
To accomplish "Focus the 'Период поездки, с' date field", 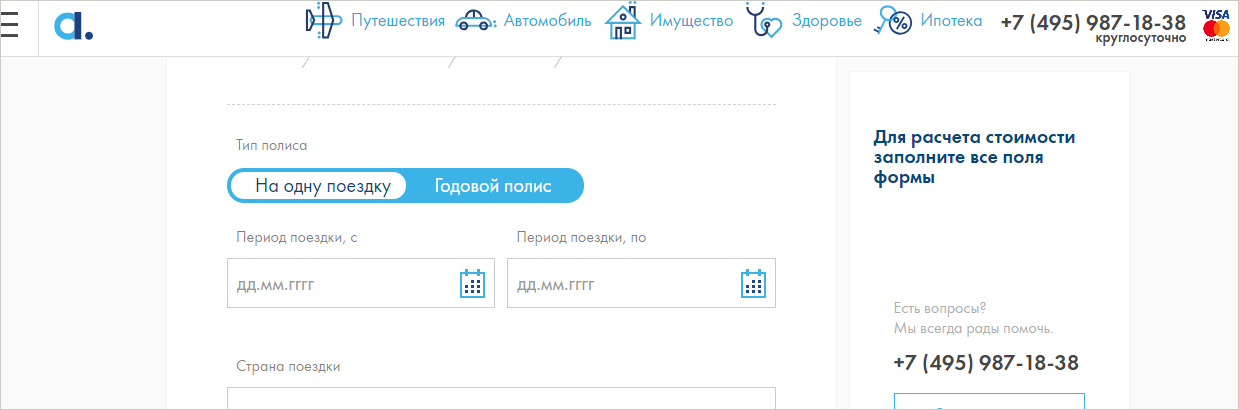I will tap(340, 284).
